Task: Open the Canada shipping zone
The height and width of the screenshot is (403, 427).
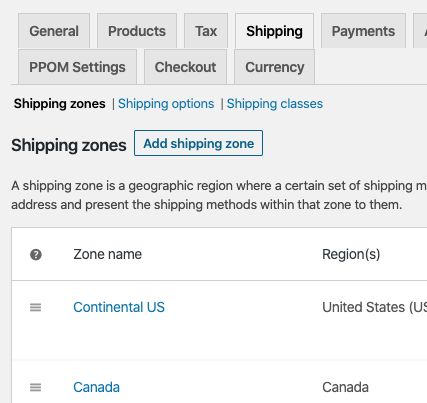Action: coord(96,387)
